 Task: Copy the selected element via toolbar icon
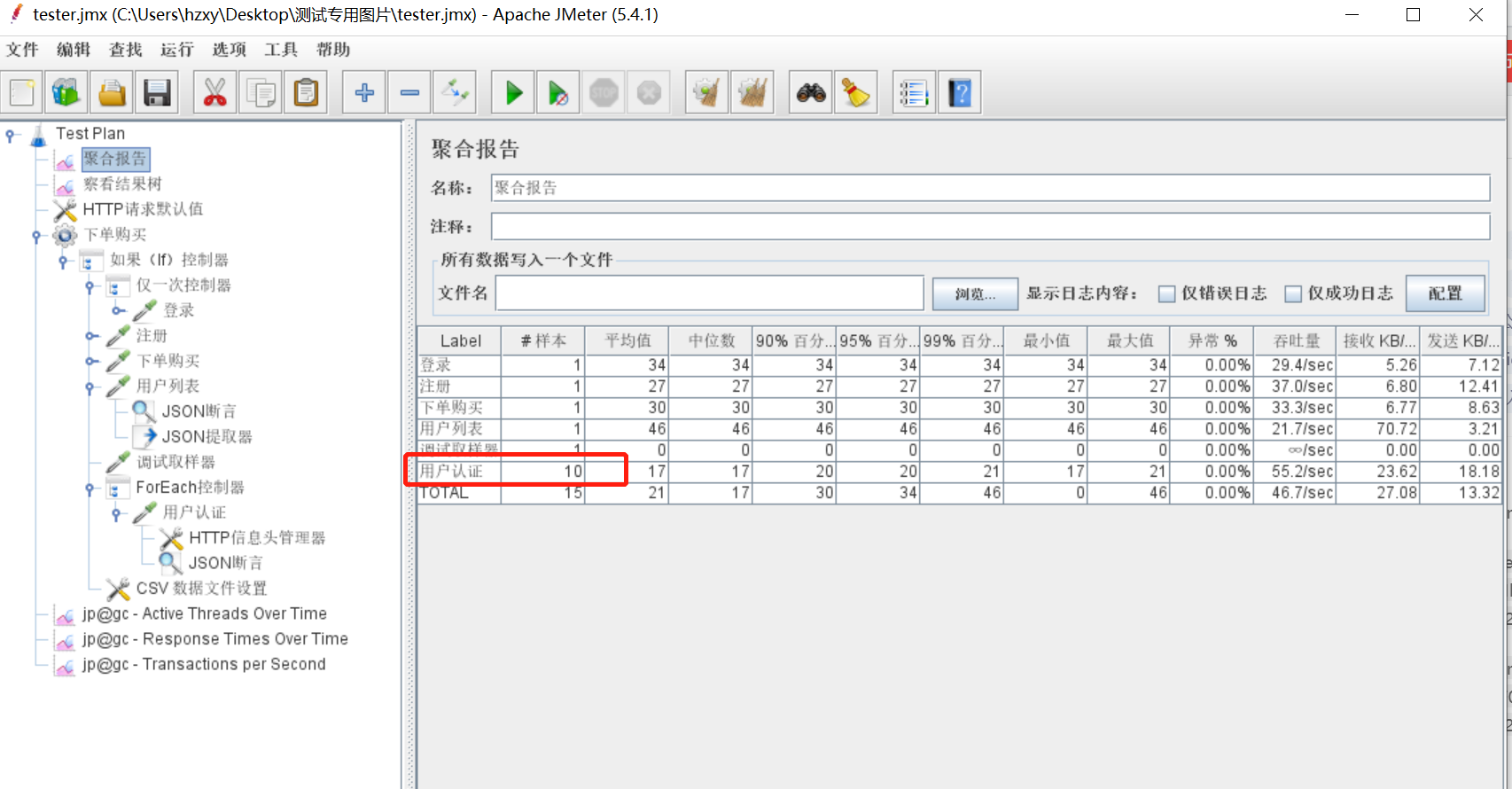261,92
